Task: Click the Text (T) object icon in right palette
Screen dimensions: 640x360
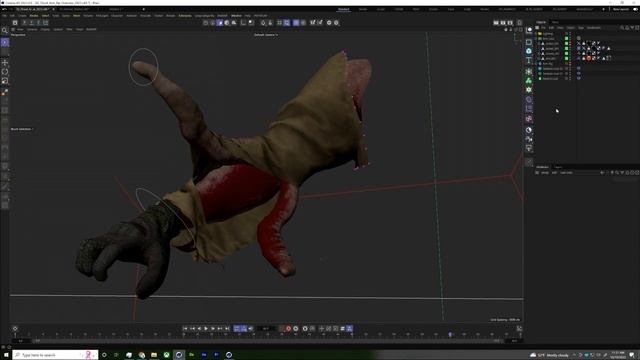Action: 529,60
